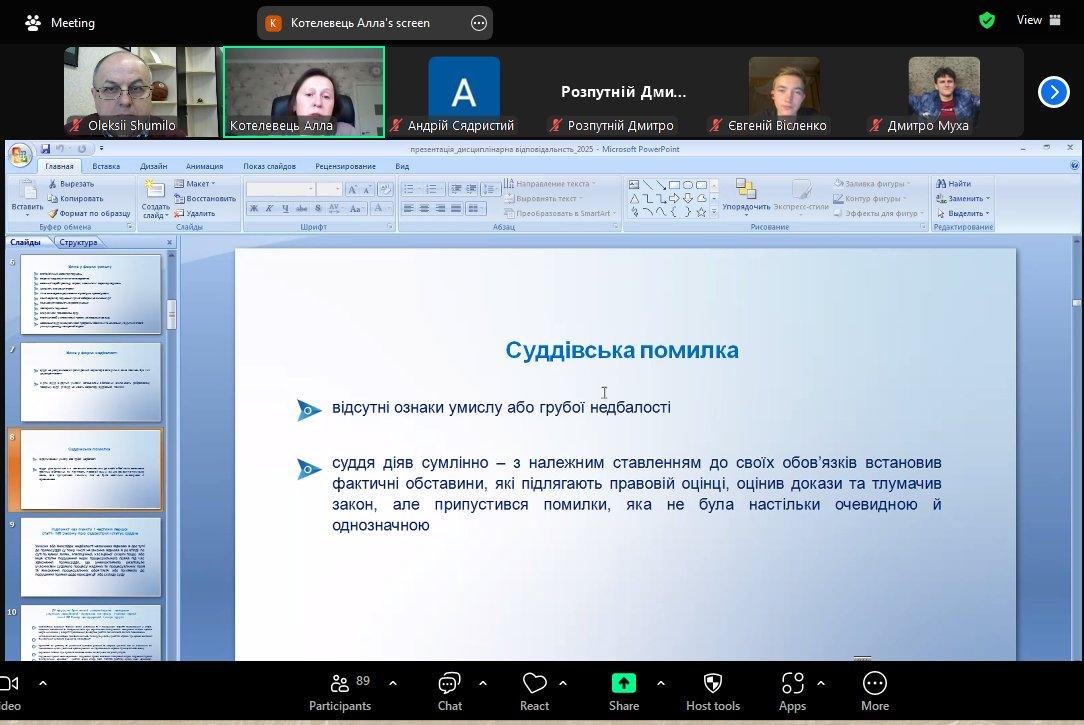Click Удалить slide command
The height and width of the screenshot is (725, 1084).
tap(195, 213)
